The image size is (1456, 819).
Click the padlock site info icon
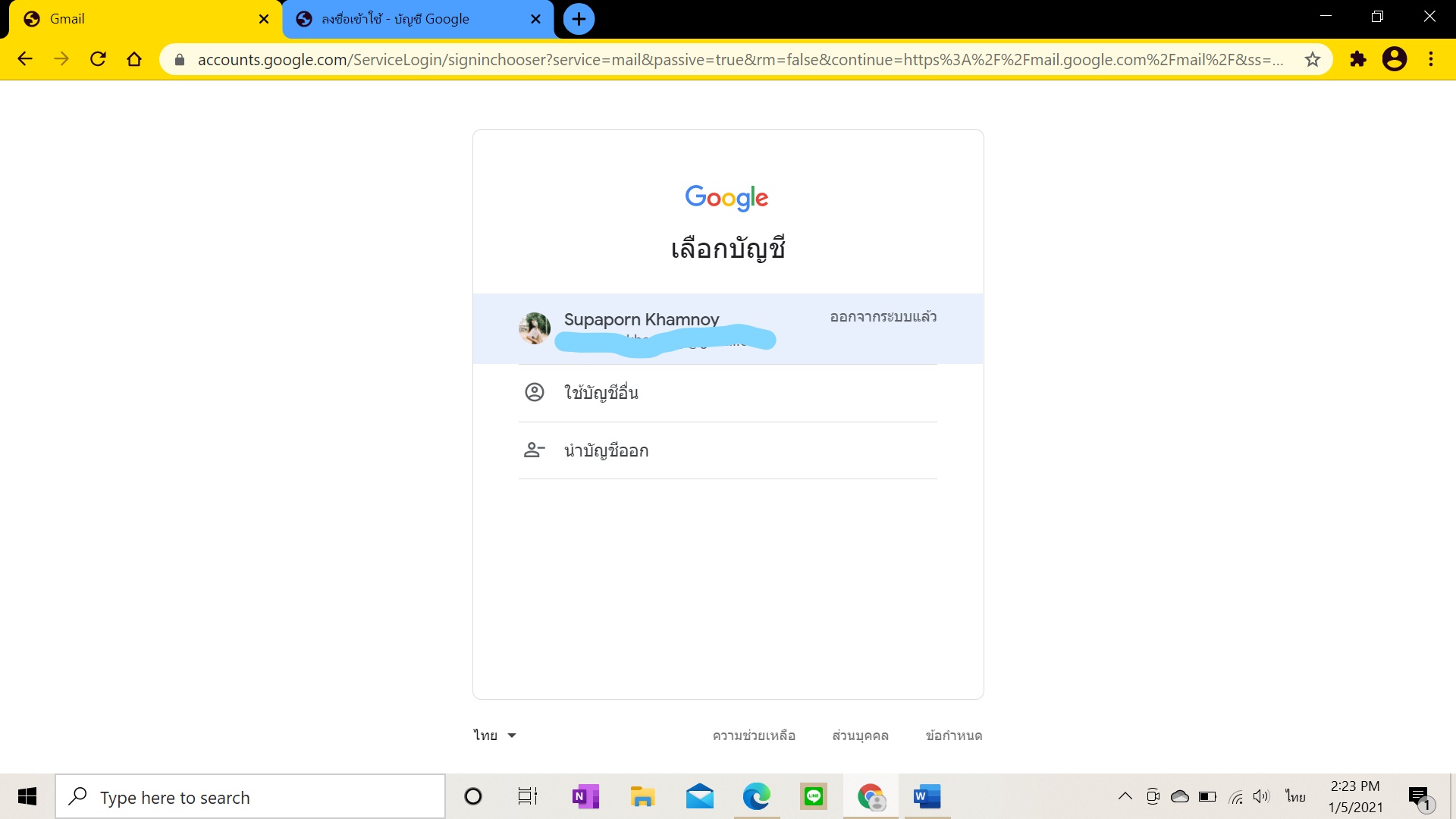tap(180, 60)
